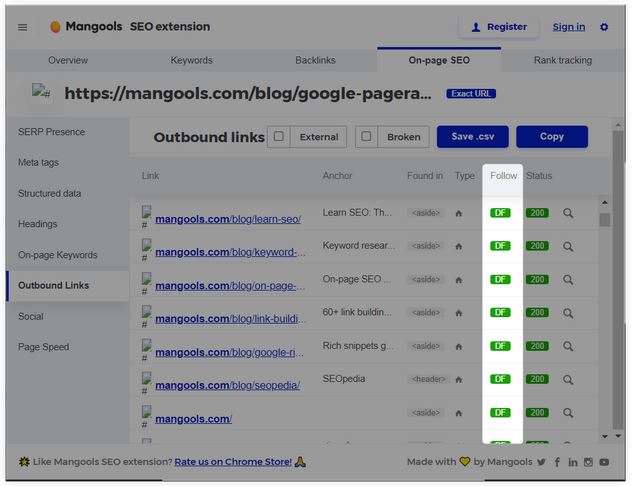Click the page favicon beside the URL

pos(41,92)
